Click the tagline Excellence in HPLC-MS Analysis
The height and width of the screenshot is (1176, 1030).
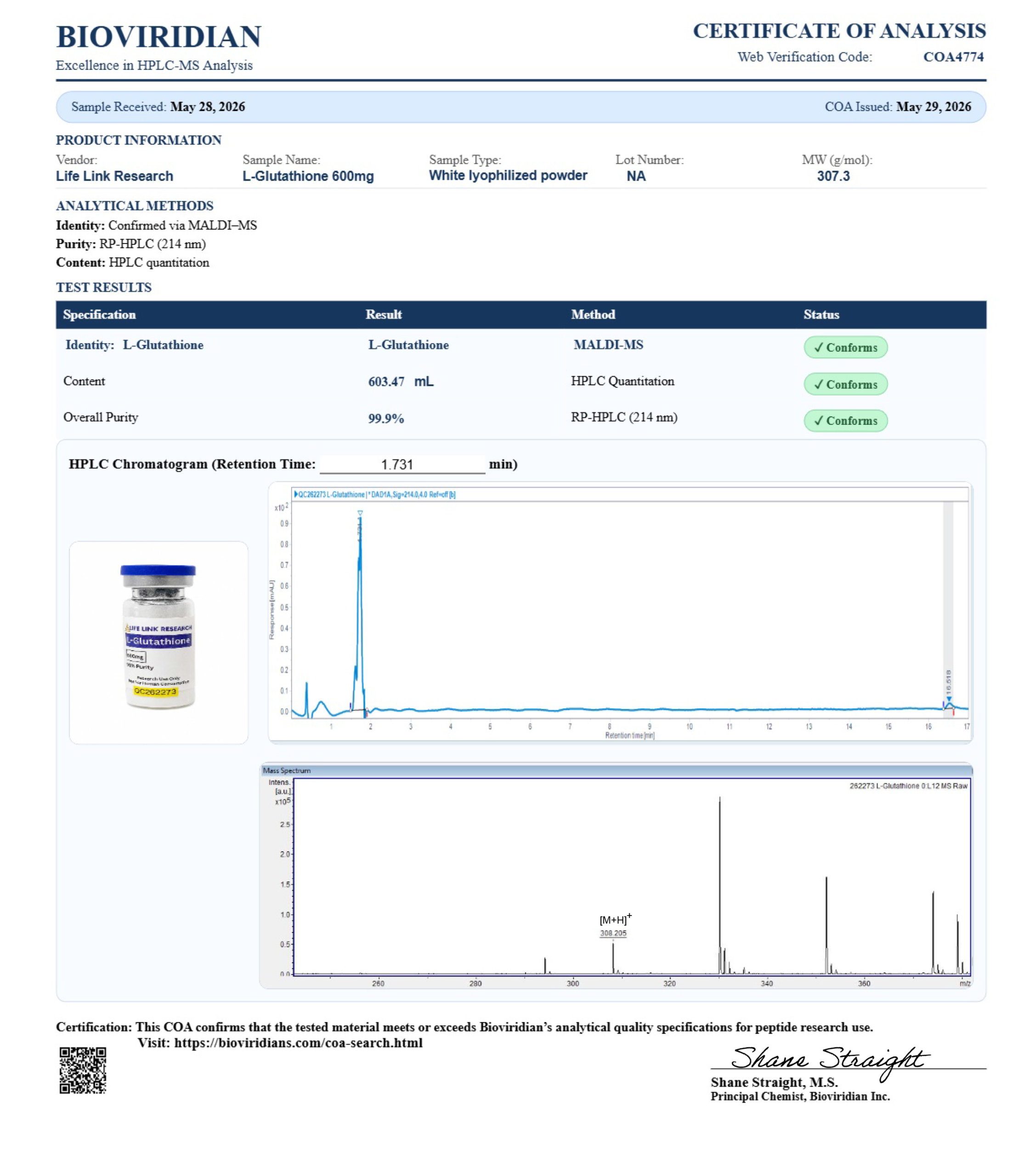[x=154, y=66]
